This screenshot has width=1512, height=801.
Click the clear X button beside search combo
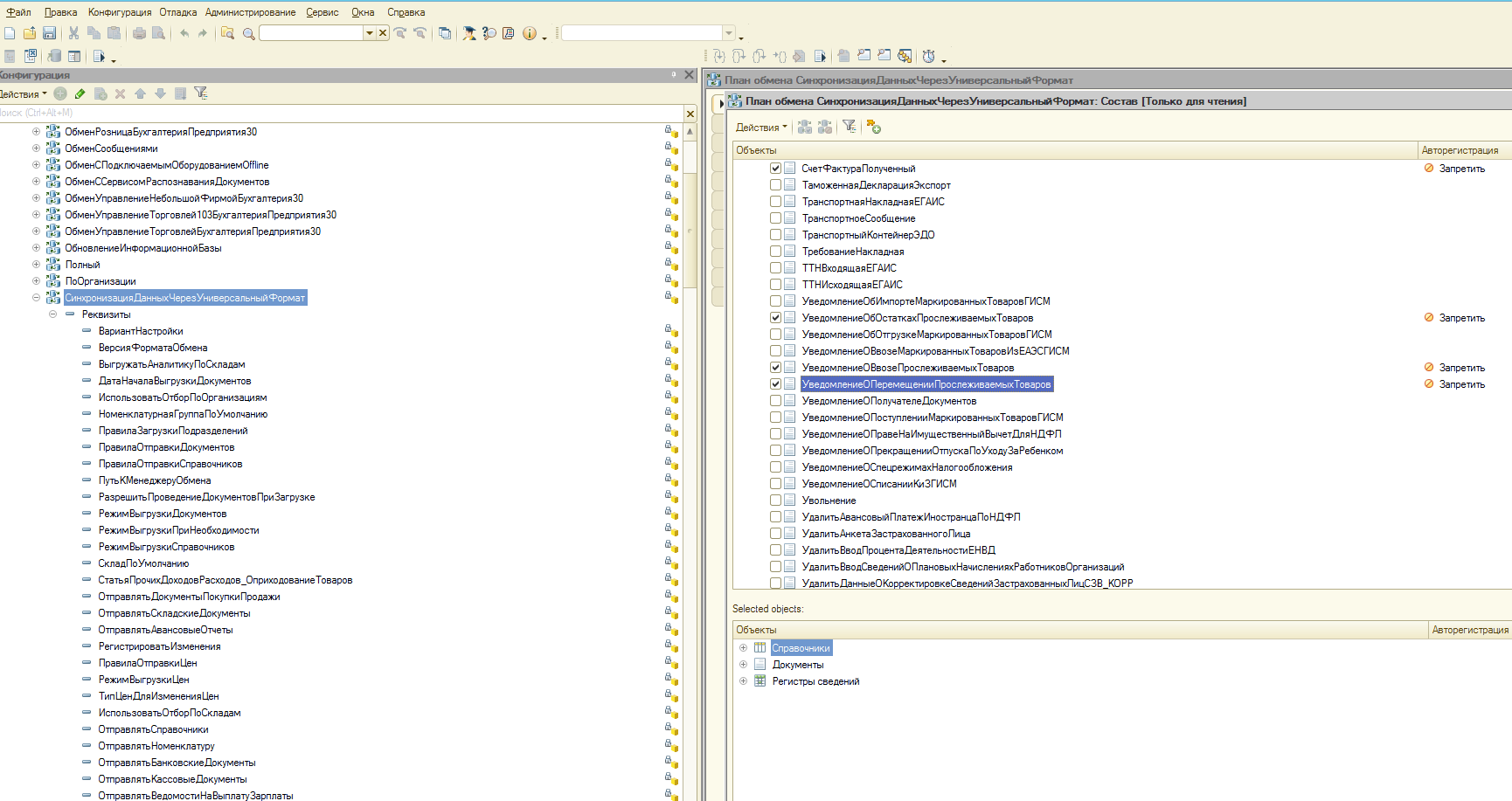(383, 33)
